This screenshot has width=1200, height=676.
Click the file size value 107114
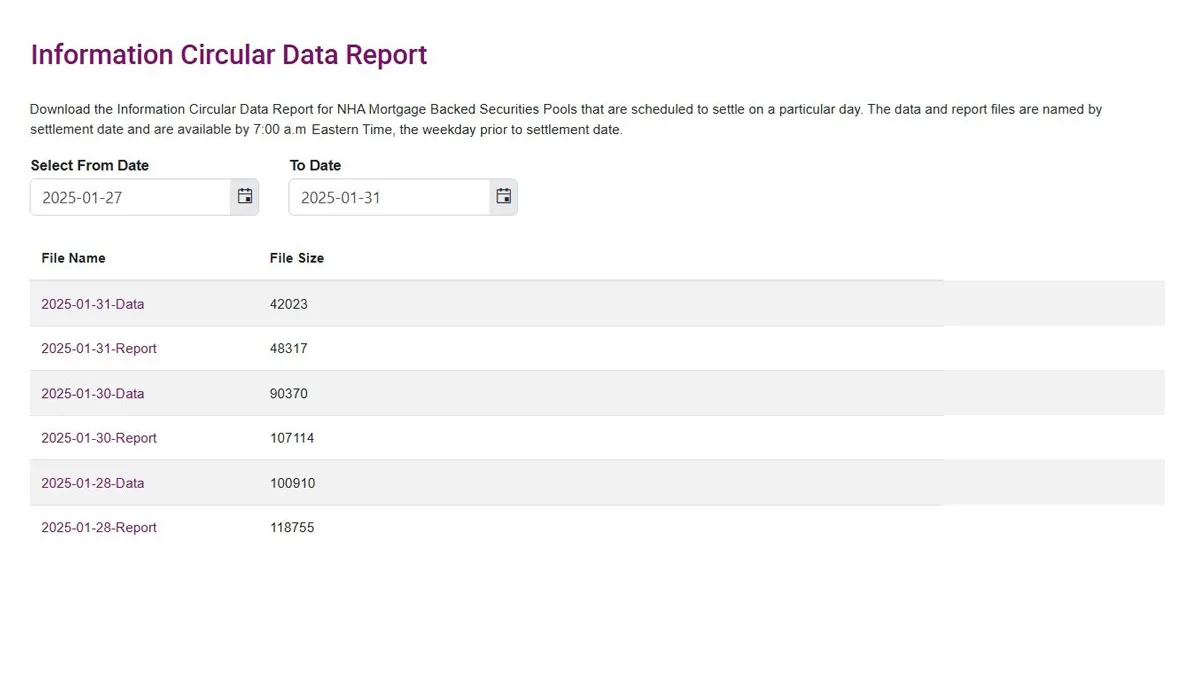[292, 438]
